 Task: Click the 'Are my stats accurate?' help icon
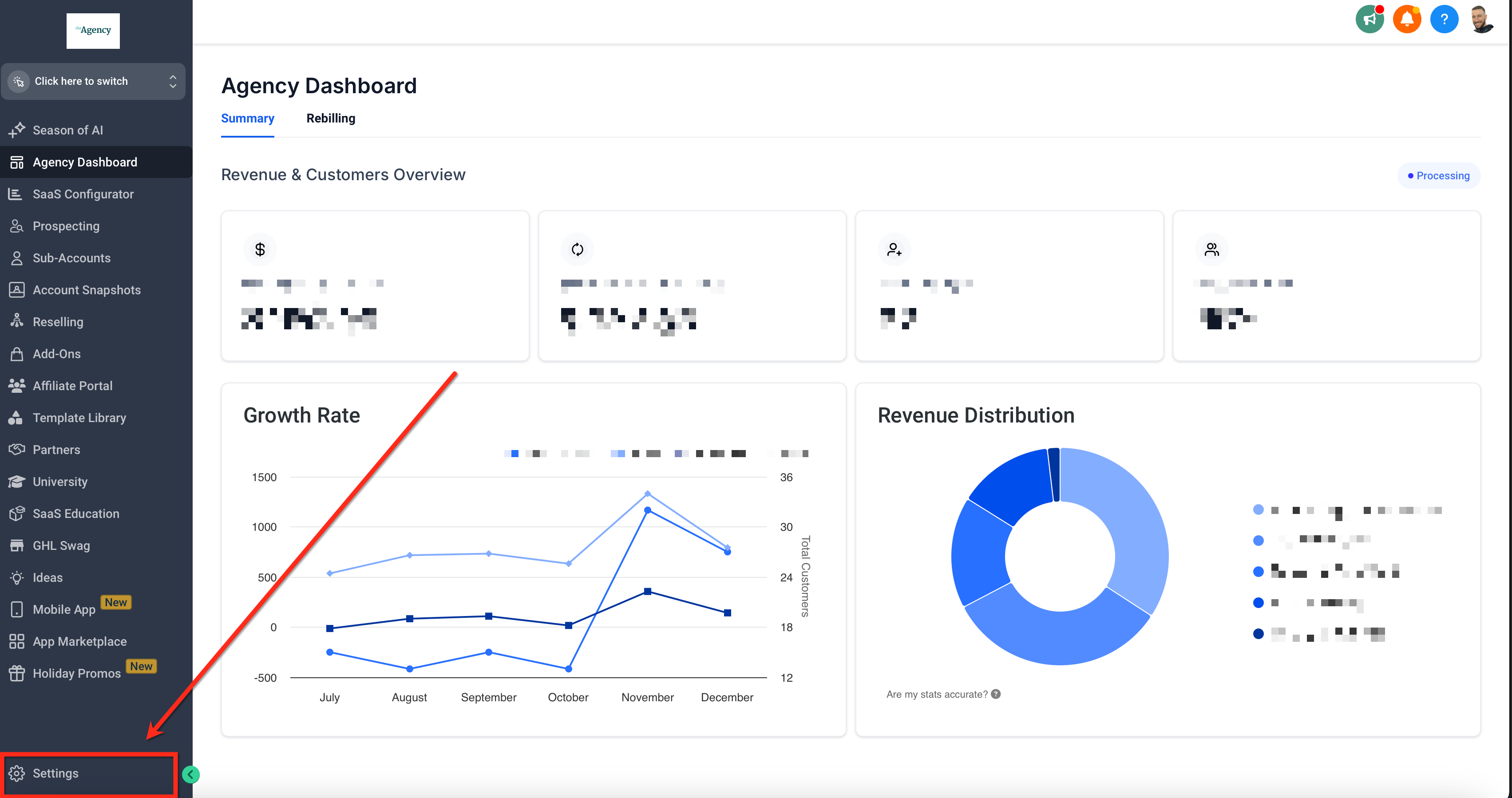point(995,694)
